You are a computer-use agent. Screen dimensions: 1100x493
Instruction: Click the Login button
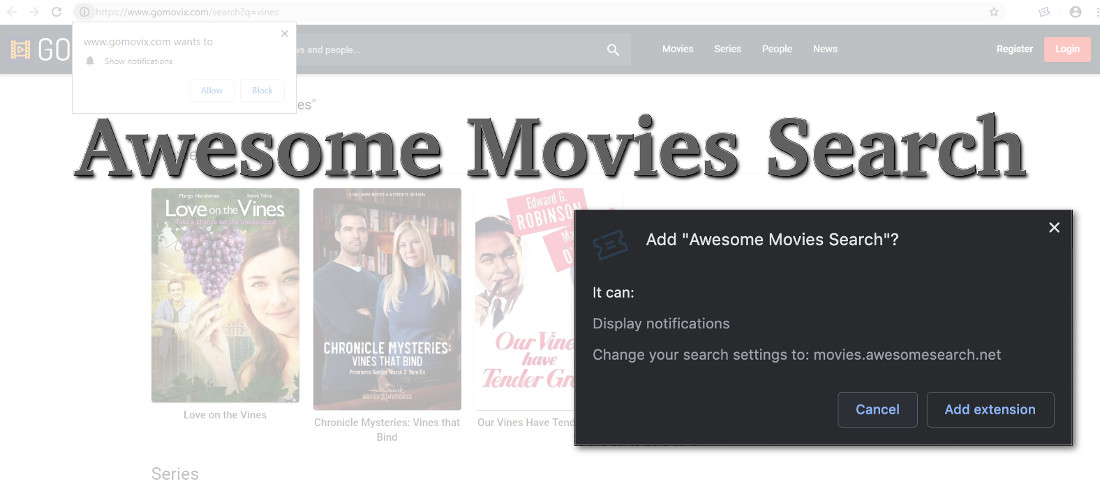point(1067,49)
